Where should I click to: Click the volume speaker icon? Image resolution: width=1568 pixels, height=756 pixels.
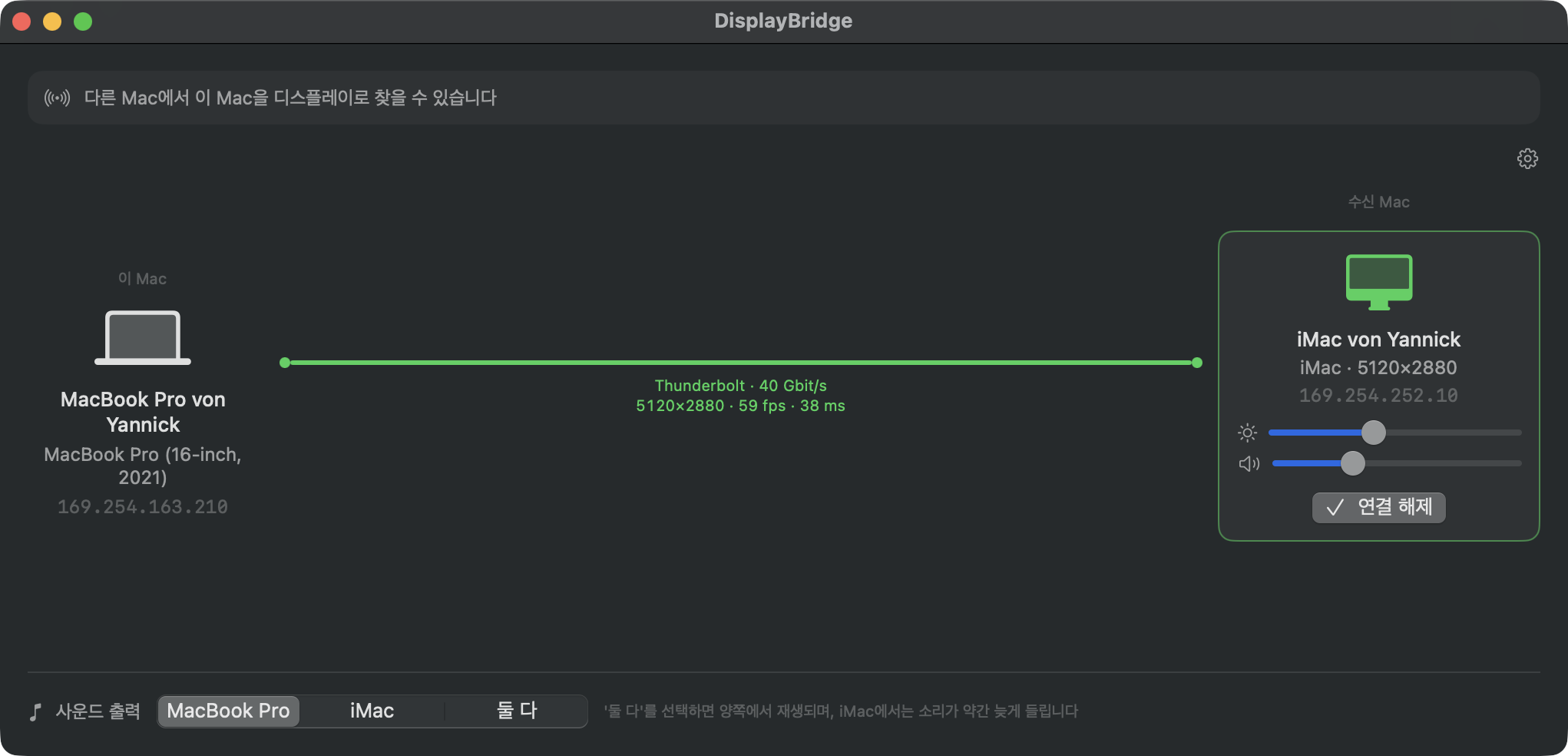pyautogui.click(x=1249, y=463)
